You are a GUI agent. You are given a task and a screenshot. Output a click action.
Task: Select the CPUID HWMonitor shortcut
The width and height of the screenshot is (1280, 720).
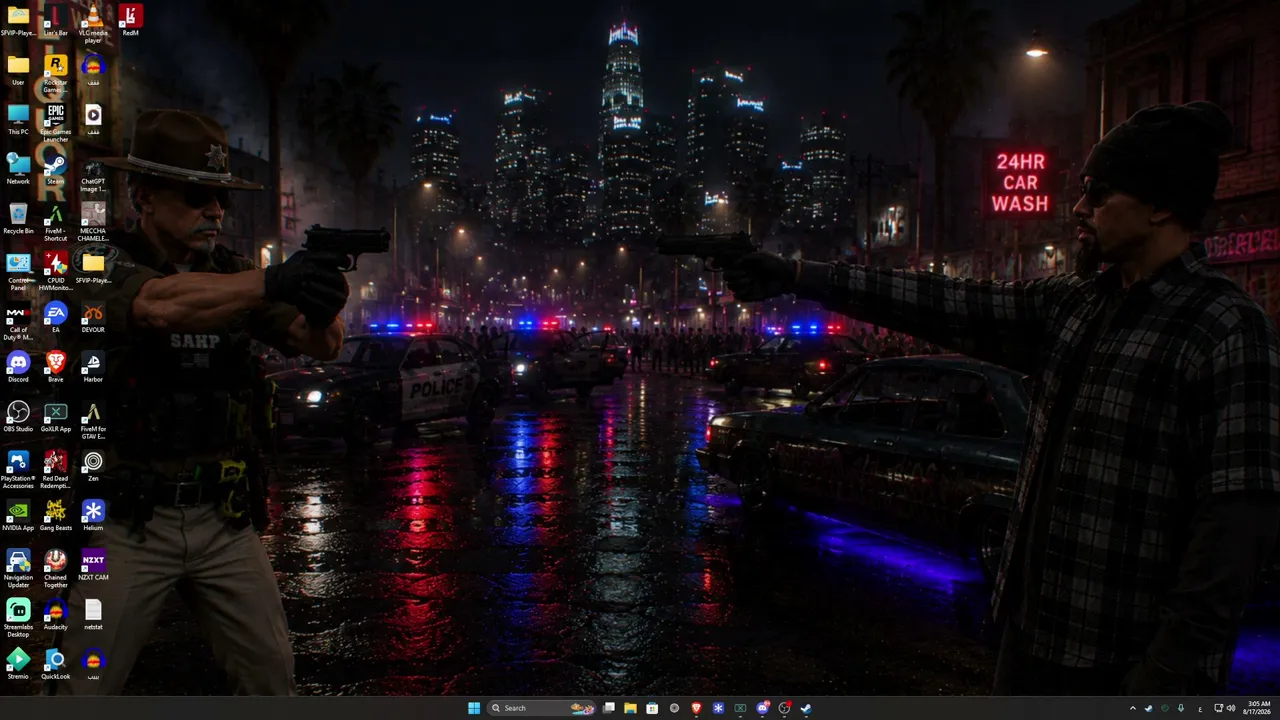[x=56, y=271]
